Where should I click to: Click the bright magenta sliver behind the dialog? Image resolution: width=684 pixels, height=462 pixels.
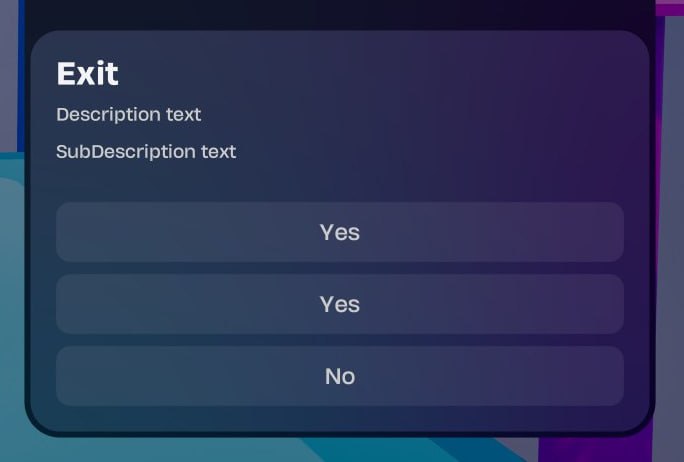[x=670, y=6]
